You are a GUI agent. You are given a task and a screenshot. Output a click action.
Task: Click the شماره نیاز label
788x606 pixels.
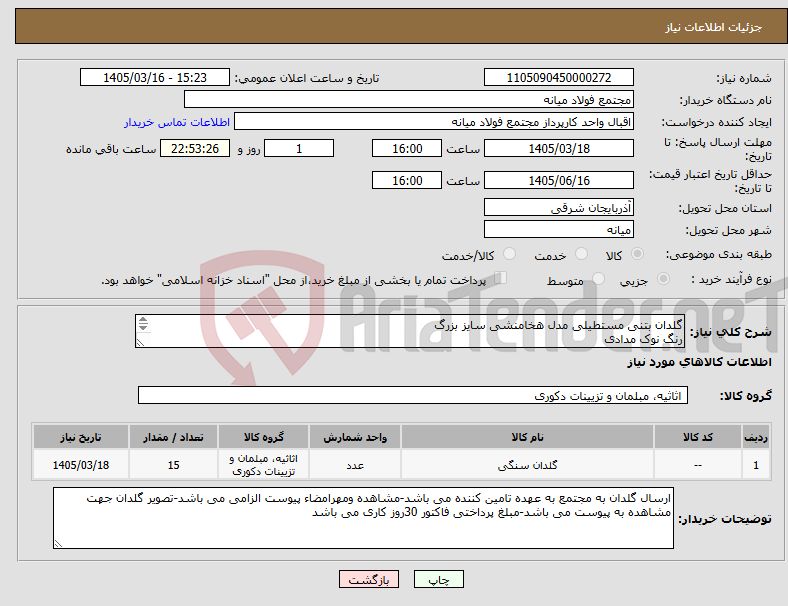744,78
